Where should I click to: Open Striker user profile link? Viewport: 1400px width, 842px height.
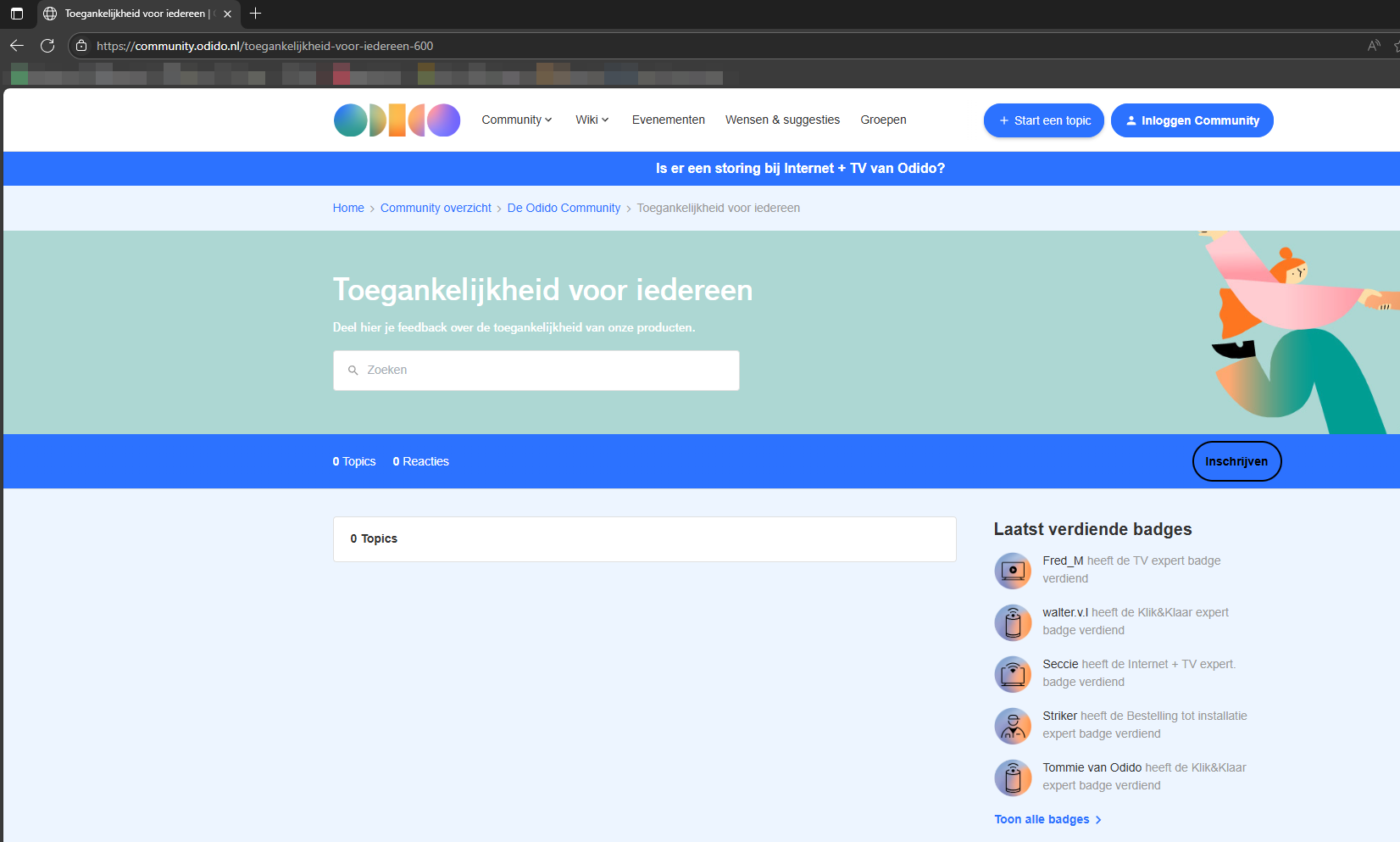tap(1059, 716)
